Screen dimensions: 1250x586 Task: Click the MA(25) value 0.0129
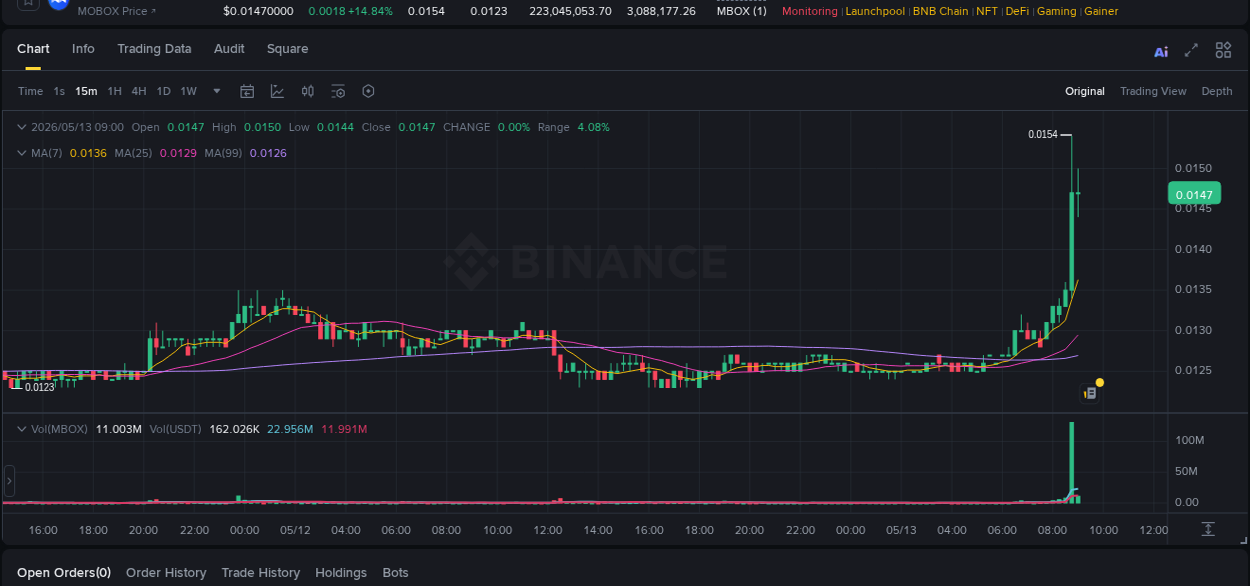click(178, 153)
